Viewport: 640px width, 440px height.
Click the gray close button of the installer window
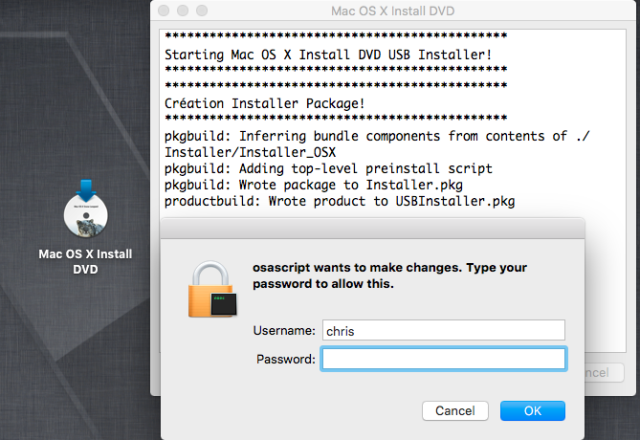pyautogui.click(x=164, y=11)
